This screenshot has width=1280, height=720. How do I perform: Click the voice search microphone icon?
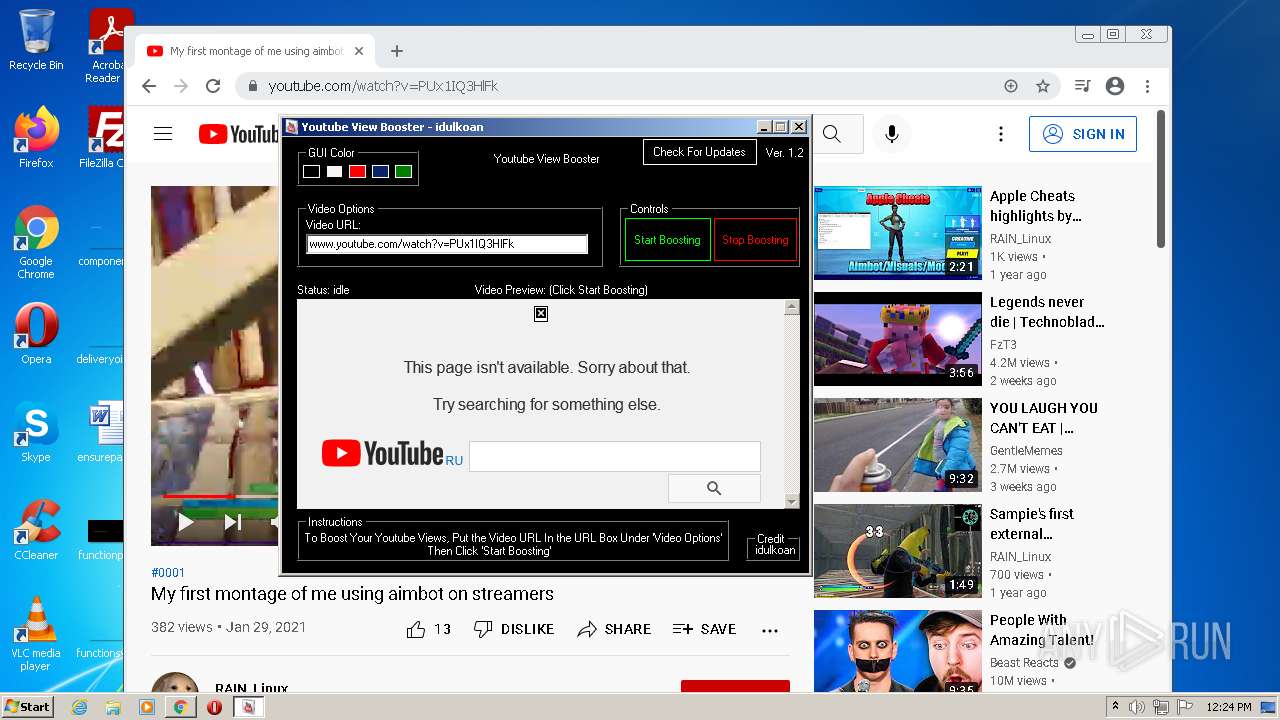pyautogui.click(x=892, y=134)
